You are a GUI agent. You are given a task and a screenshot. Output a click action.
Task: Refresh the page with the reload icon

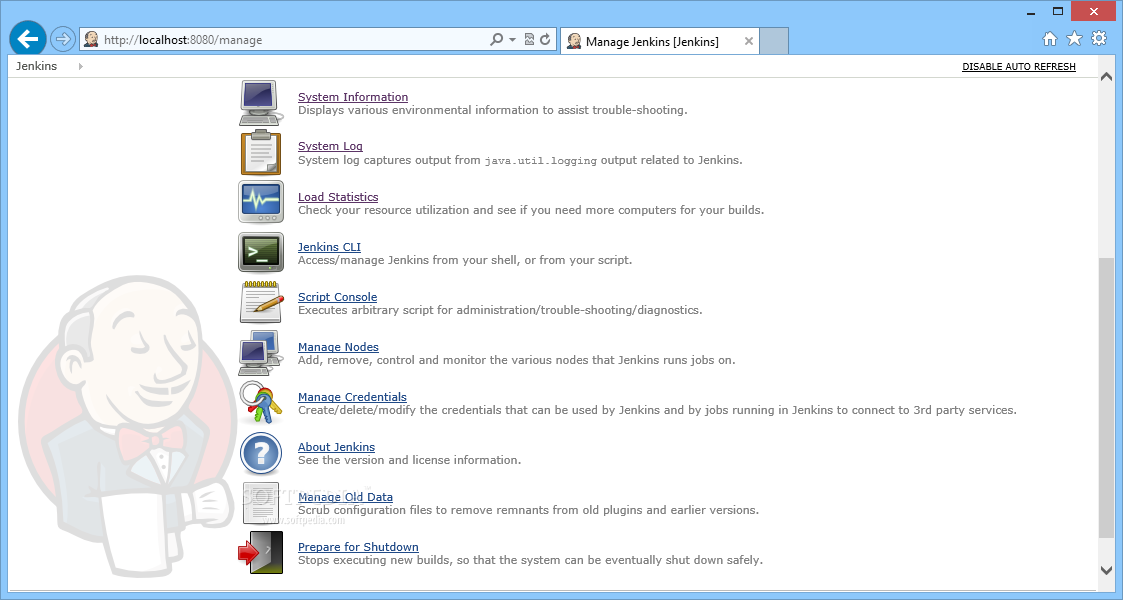545,39
